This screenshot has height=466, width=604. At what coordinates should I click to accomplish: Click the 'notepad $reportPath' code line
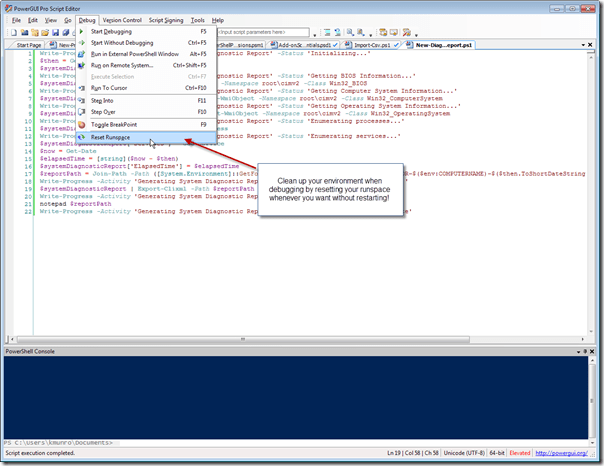pyautogui.click(x=75, y=204)
